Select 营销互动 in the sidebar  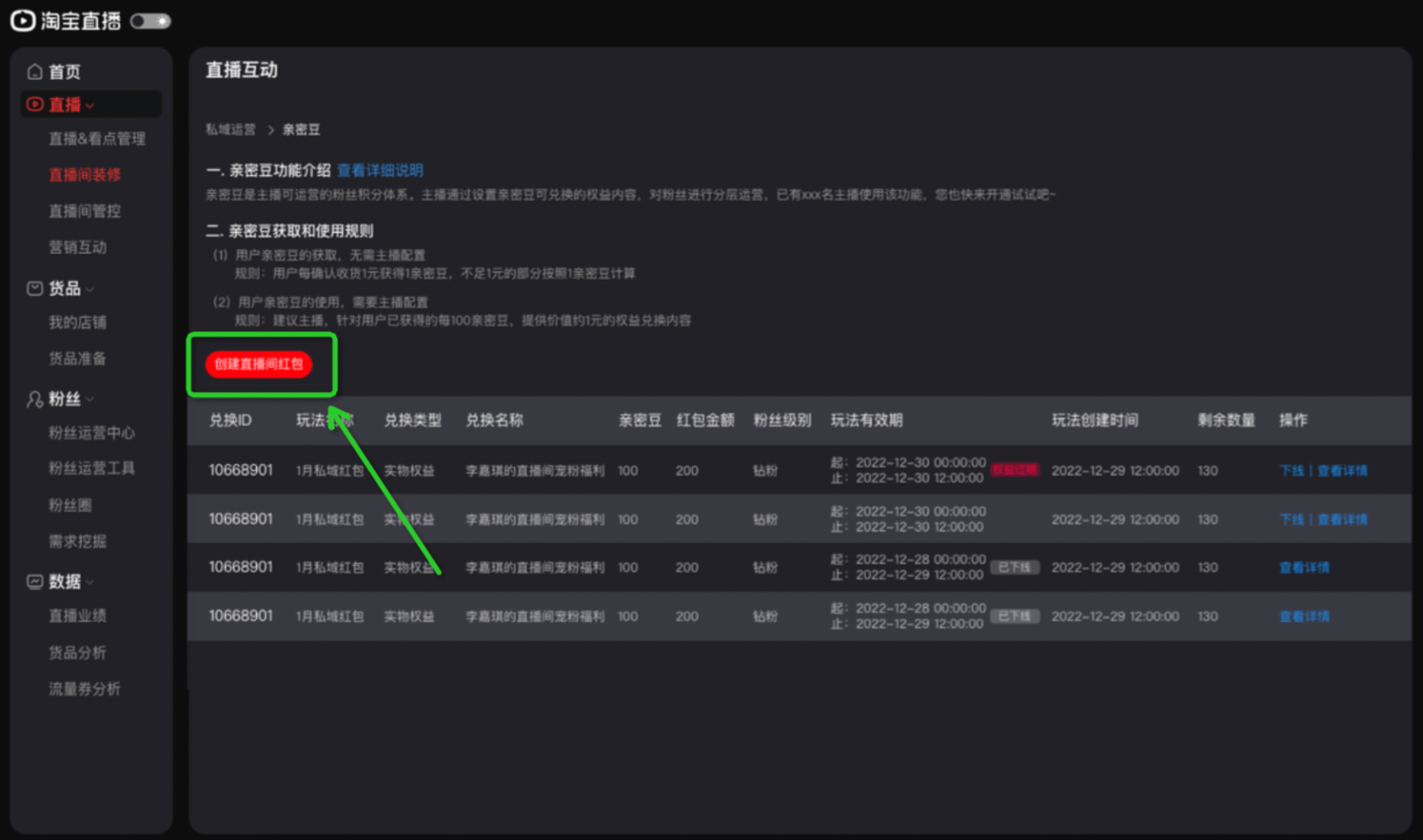click(77, 247)
